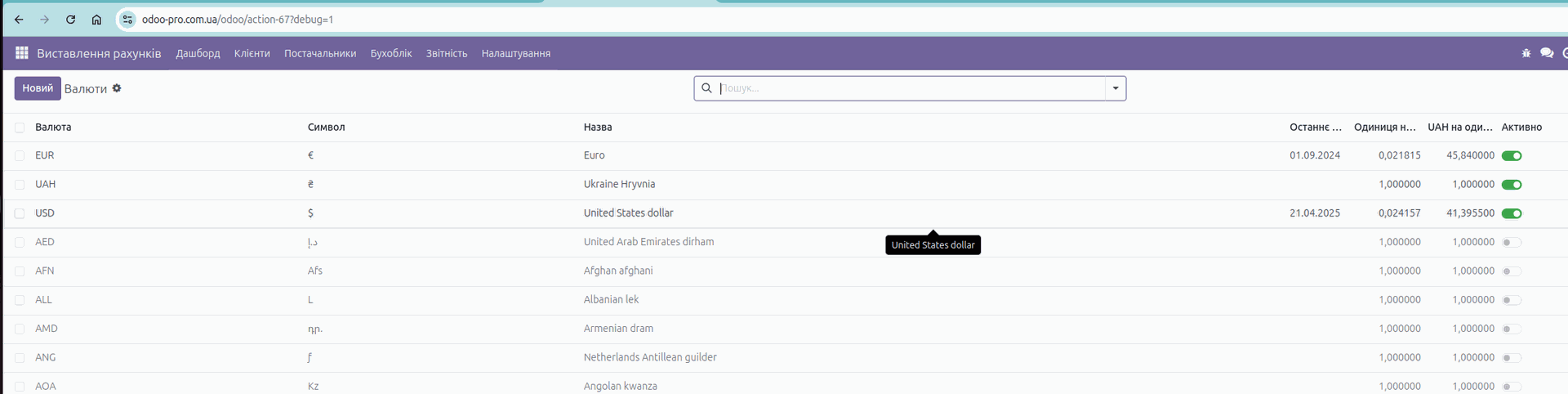Open the Ukraine Hryvnia record
Viewport: 1568px width, 394px height.
(x=619, y=184)
